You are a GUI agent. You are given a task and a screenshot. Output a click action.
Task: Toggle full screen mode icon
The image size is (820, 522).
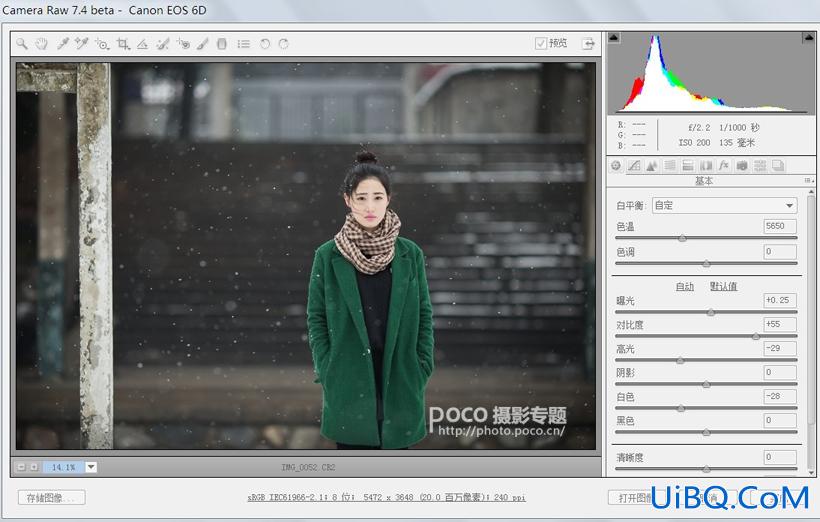(589, 43)
